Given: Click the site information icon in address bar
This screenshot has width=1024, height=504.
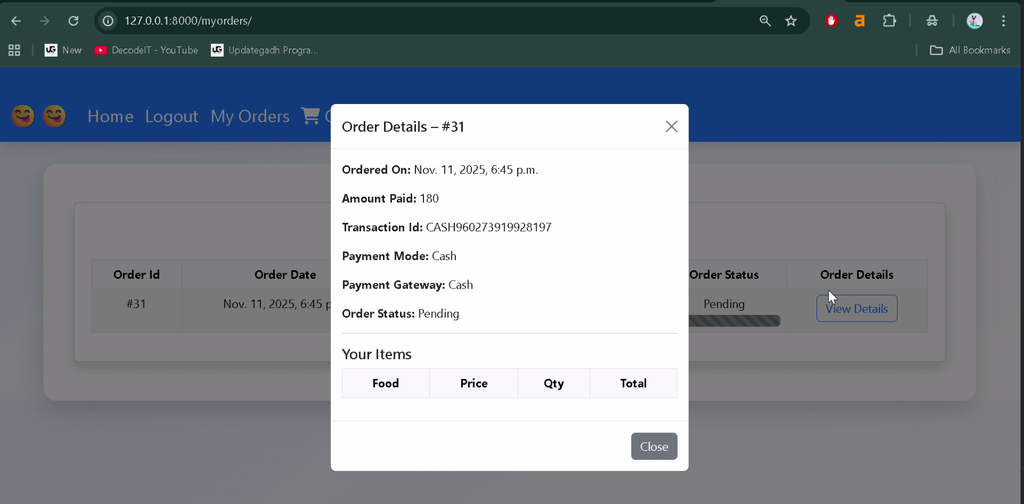Looking at the screenshot, I should 108,21.
